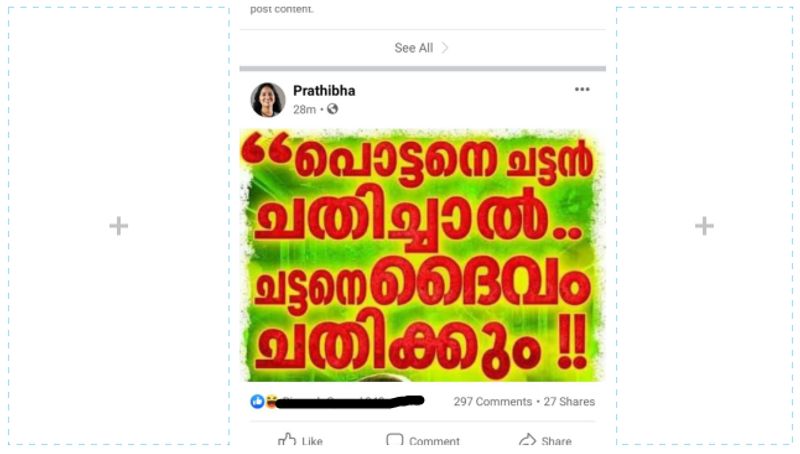View the 27 Shares list
Screen dimensions: 800x454
(569, 401)
